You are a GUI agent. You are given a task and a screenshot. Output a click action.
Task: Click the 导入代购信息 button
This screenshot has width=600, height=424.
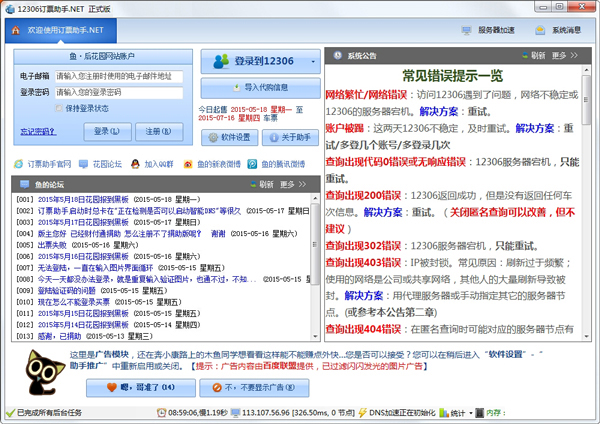[x=261, y=88]
